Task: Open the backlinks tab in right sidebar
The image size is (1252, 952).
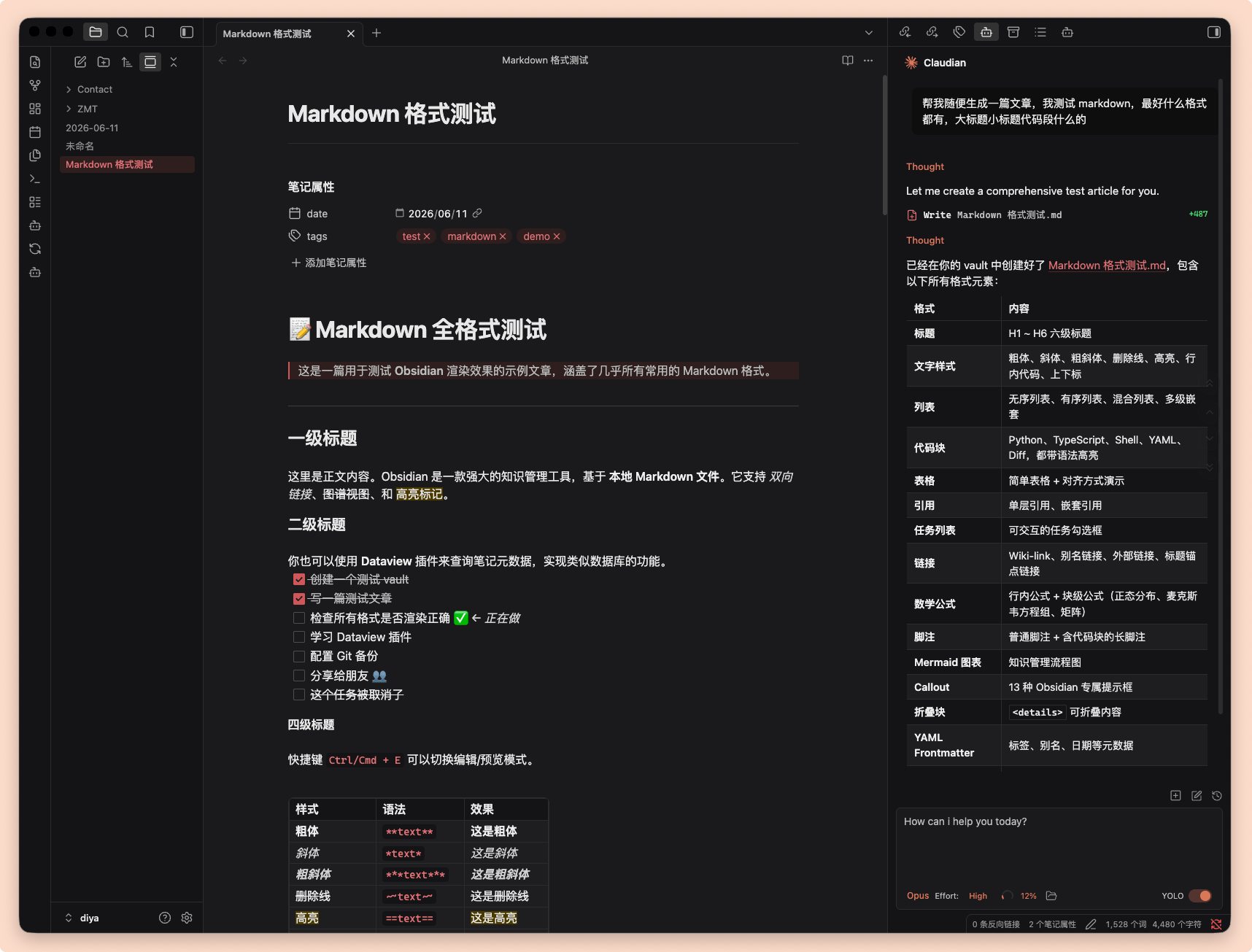Action: coord(905,32)
